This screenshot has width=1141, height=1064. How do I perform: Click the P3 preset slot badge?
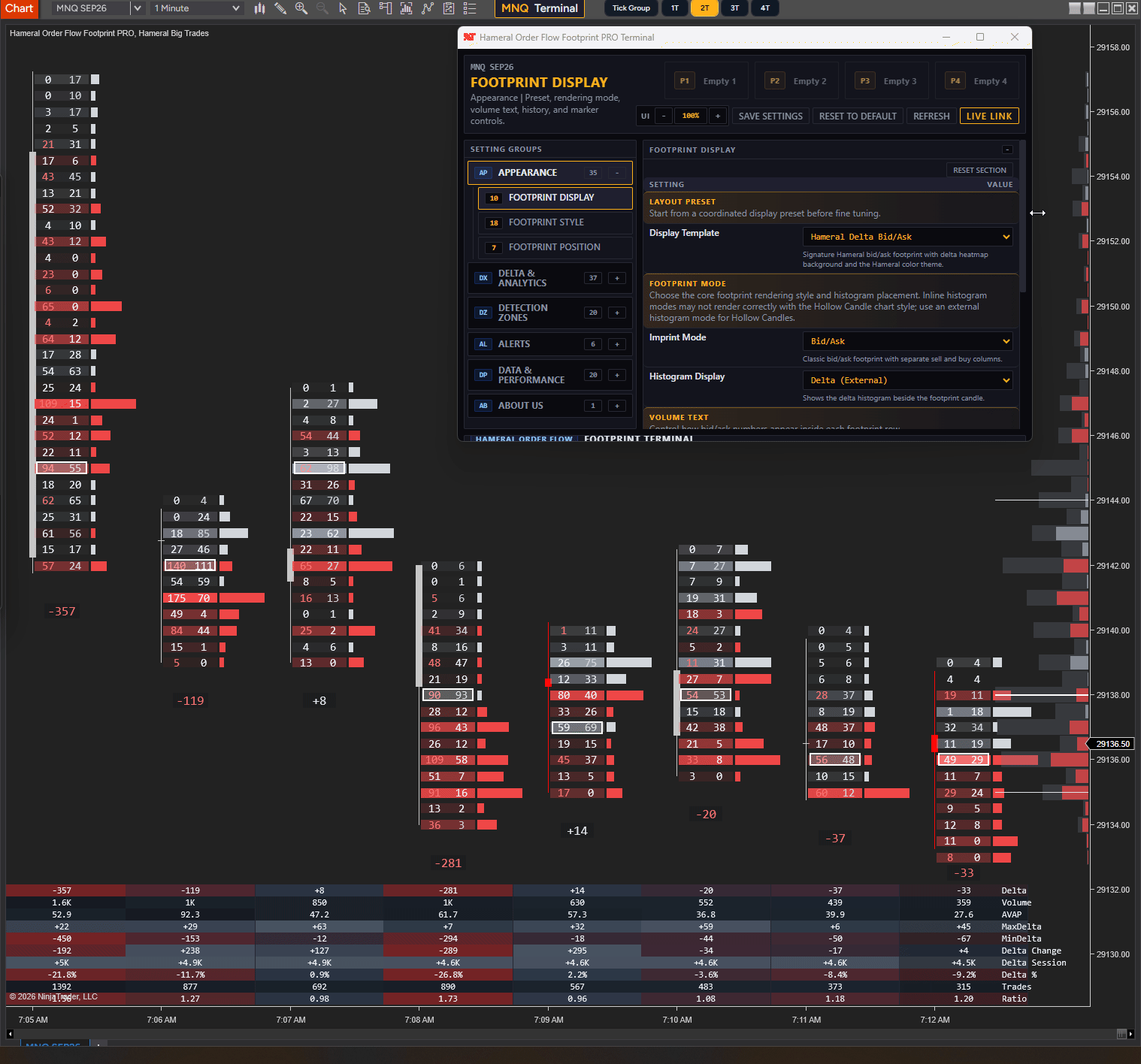[x=864, y=81]
